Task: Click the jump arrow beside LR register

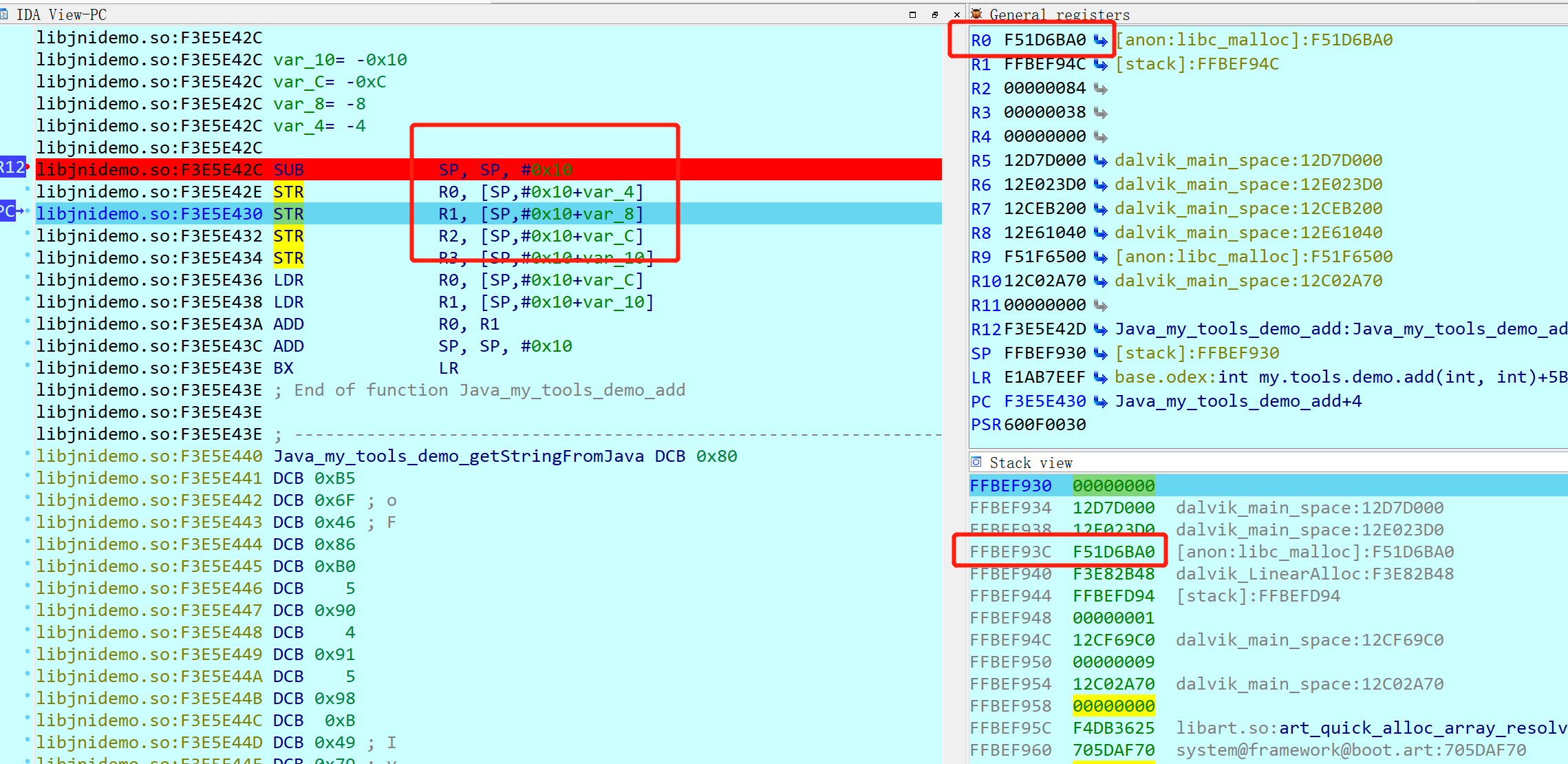Action: pyautogui.click(x=1101, y=378)
